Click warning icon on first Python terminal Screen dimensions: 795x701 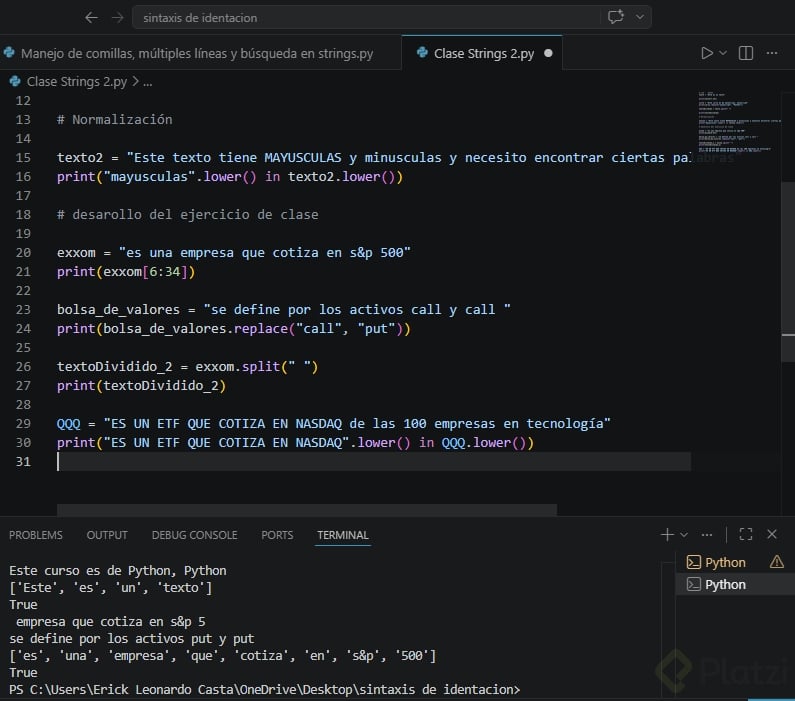coord(777,562)
